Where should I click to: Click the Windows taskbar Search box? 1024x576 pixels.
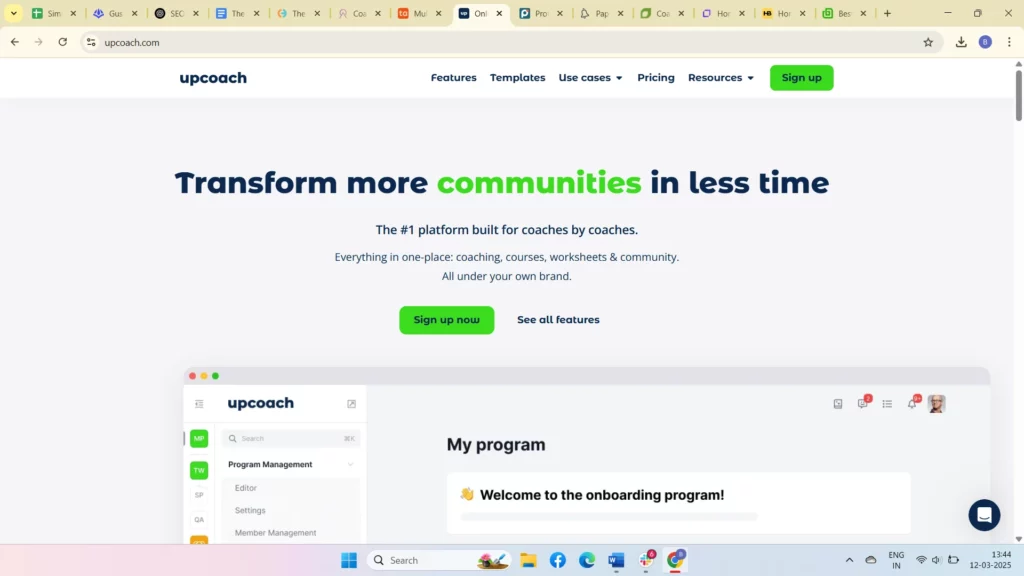click(x=430, y=560)
